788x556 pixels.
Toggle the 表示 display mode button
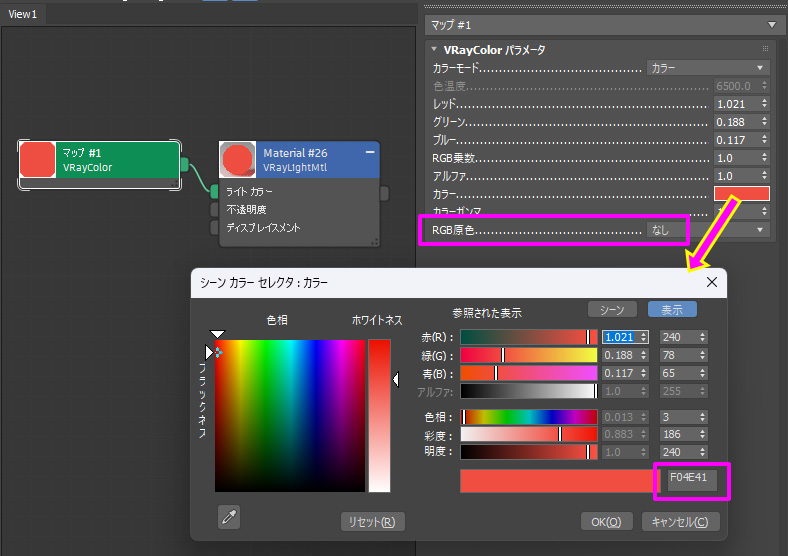672,310
